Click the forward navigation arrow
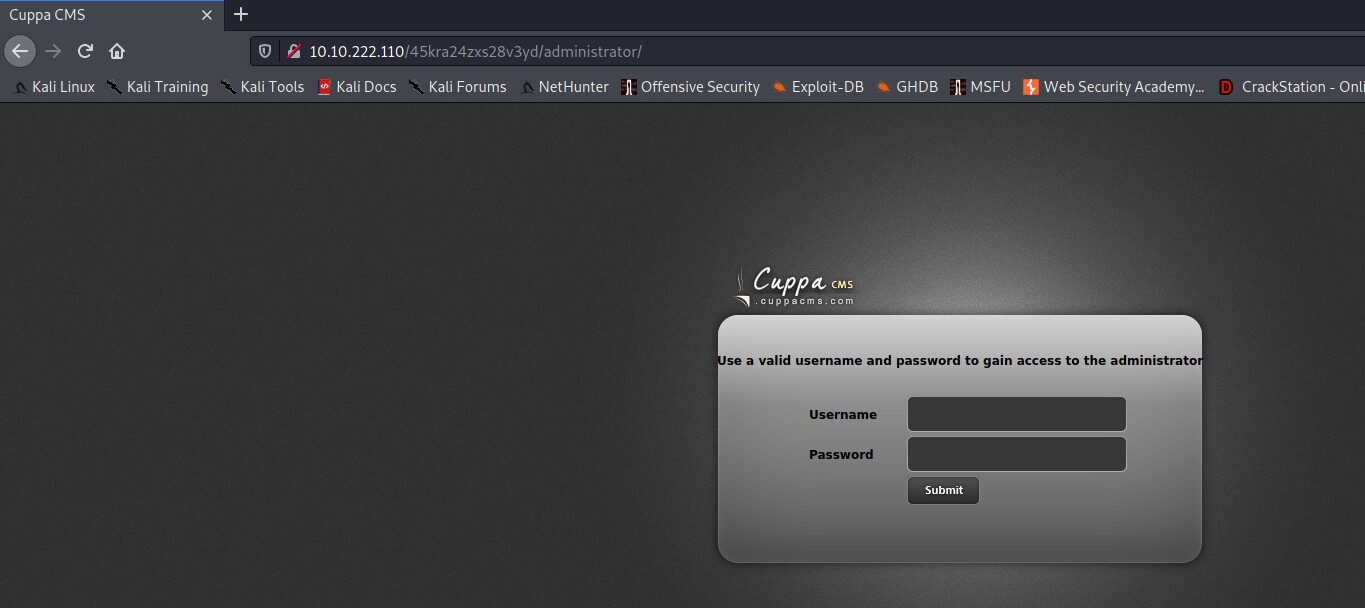This screenshot has height=608, width=1365. [53, 51]
